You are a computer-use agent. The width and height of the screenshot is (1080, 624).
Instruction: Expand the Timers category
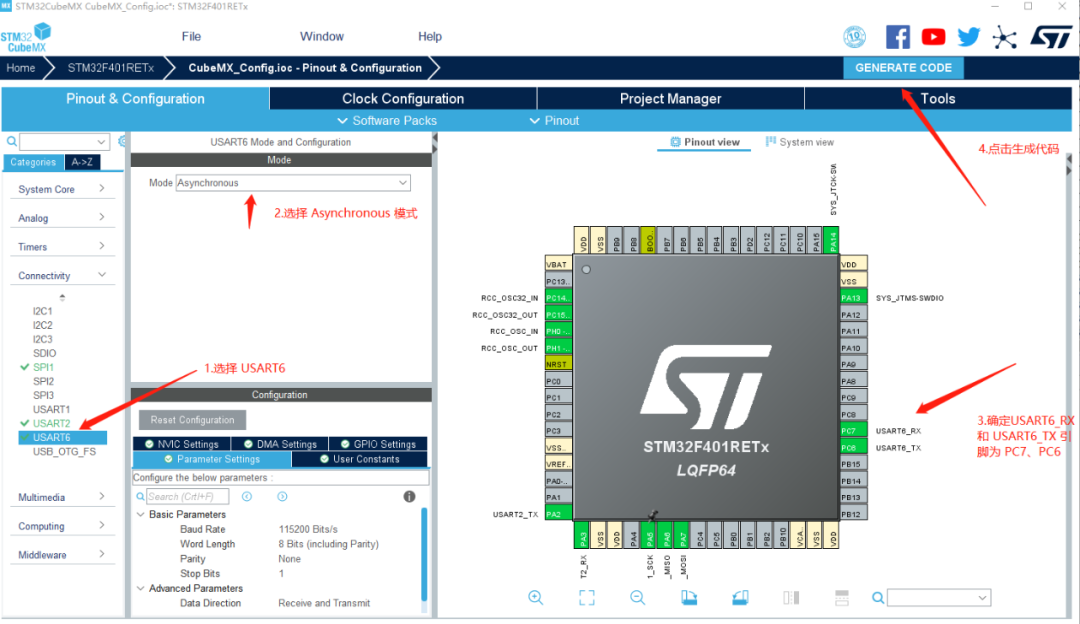coord(62,247)
